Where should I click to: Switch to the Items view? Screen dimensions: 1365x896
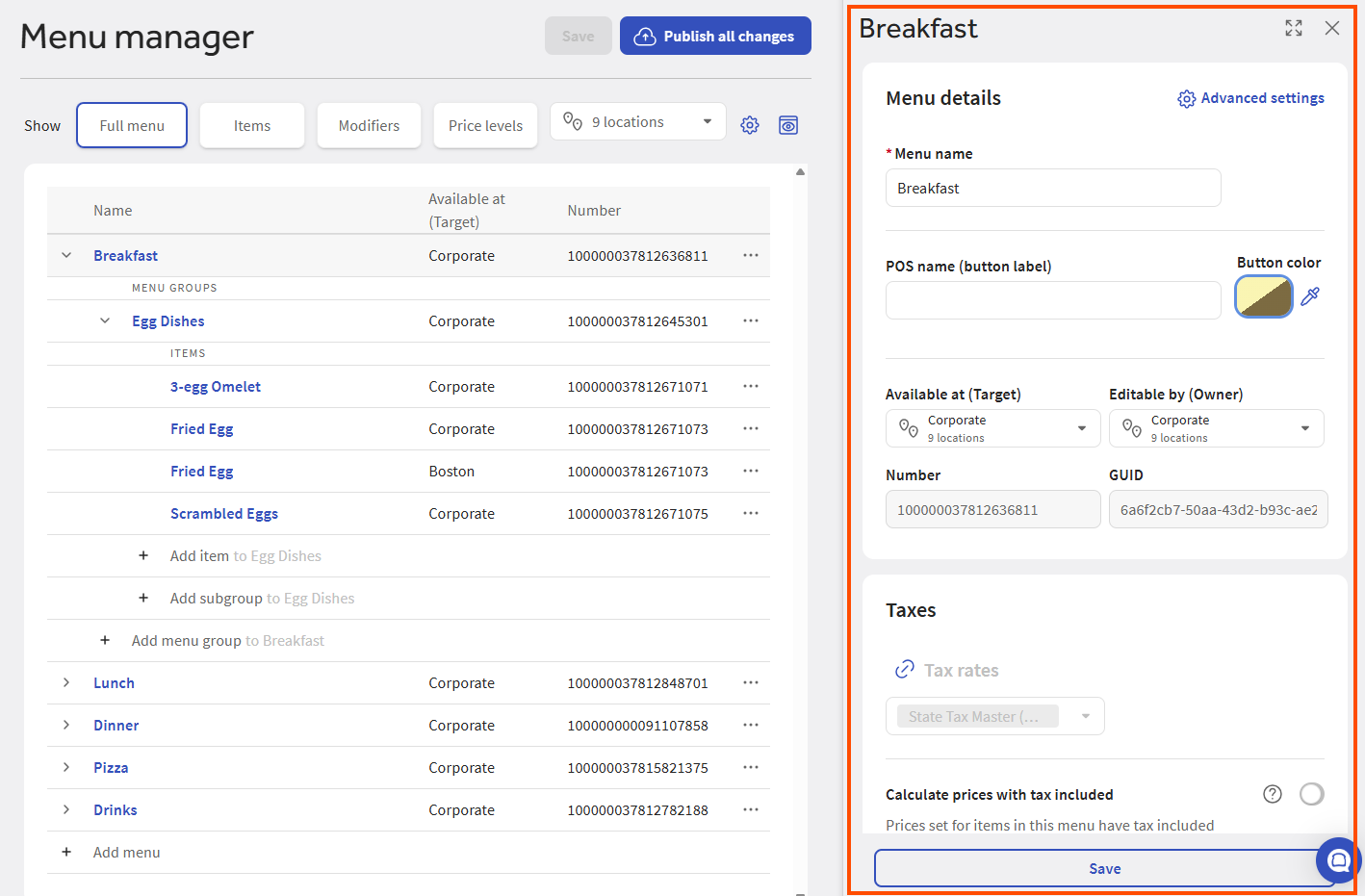[252, 125]
